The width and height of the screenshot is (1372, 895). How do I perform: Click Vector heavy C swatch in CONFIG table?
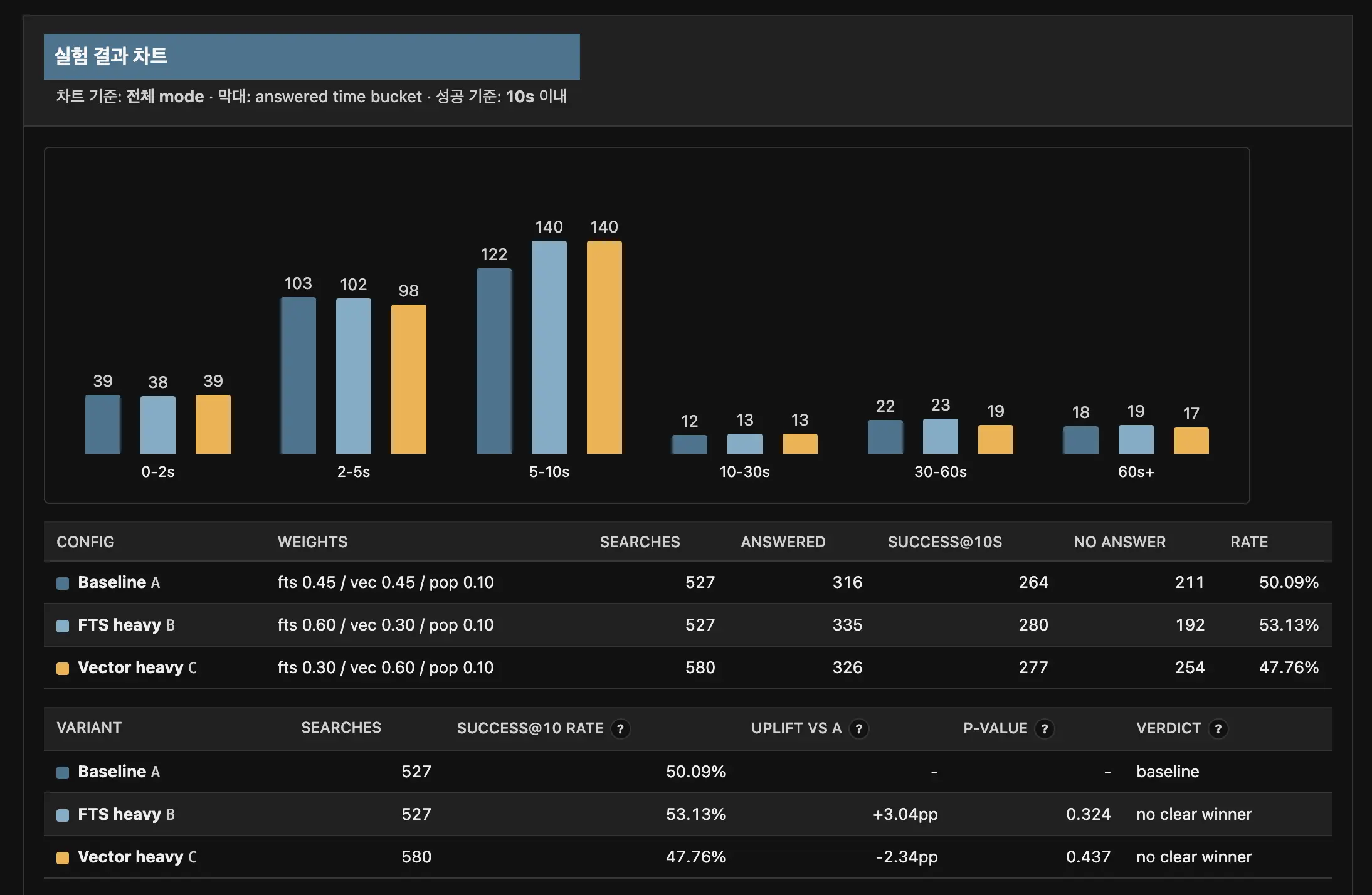pos(63,669)
